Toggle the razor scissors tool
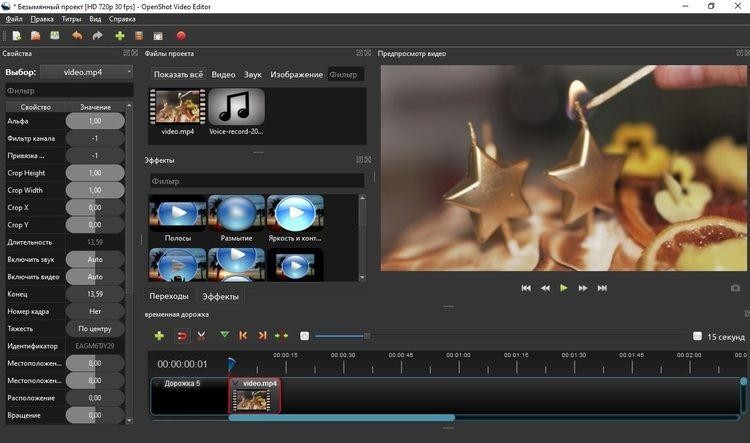The image size is (750, 443). 201,336
